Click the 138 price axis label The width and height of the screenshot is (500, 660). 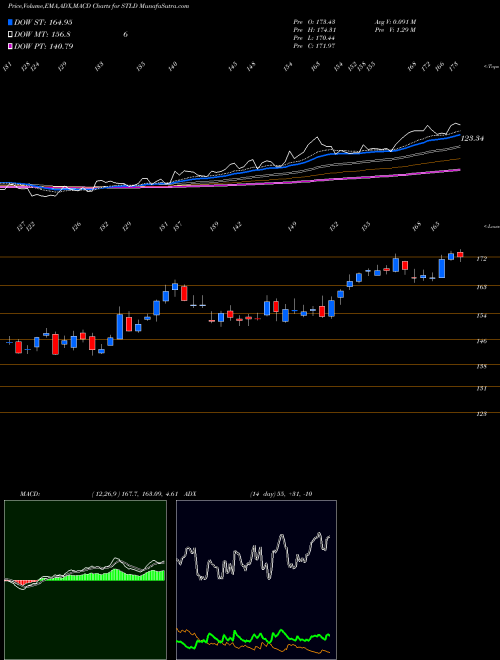click(x=481, y=367)
